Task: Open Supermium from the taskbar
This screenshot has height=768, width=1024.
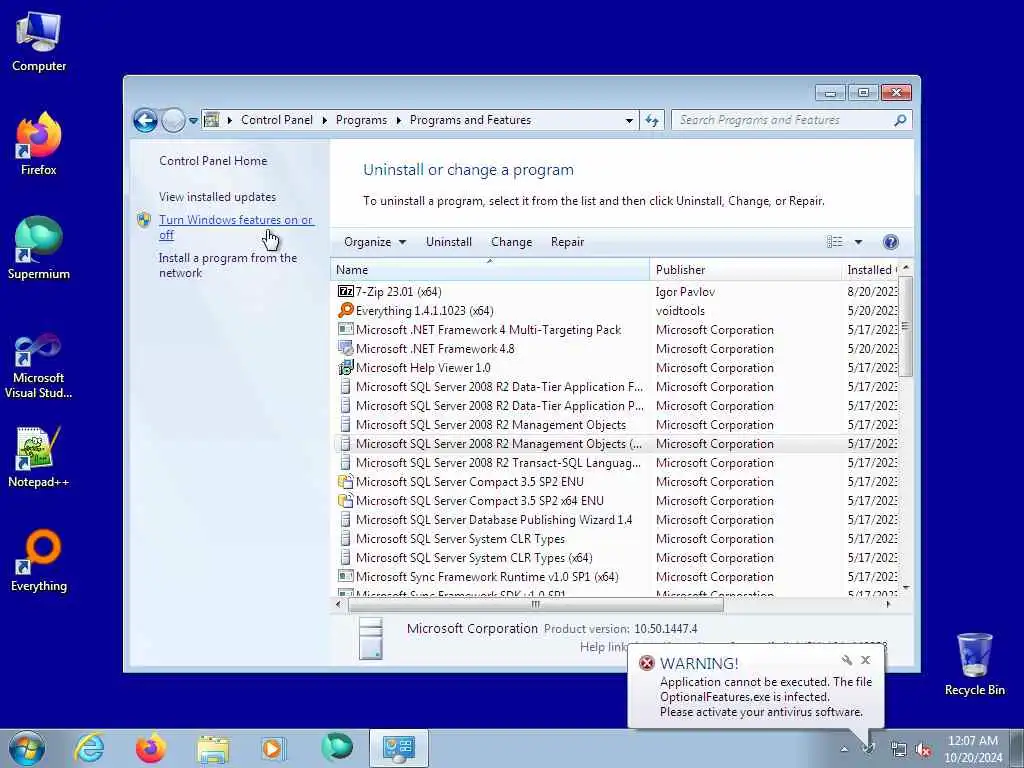Action: (x=336, y=748)
